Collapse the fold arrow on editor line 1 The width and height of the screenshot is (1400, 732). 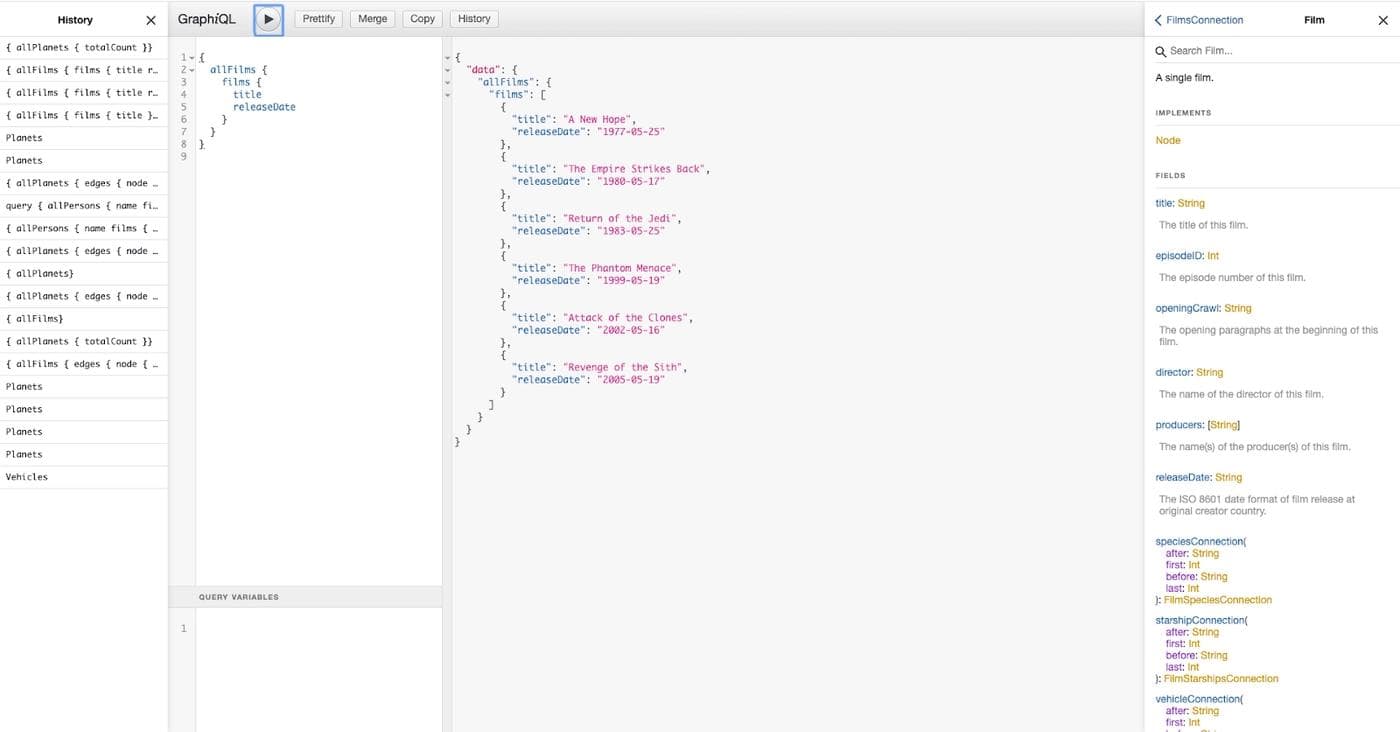pos(192,58)
